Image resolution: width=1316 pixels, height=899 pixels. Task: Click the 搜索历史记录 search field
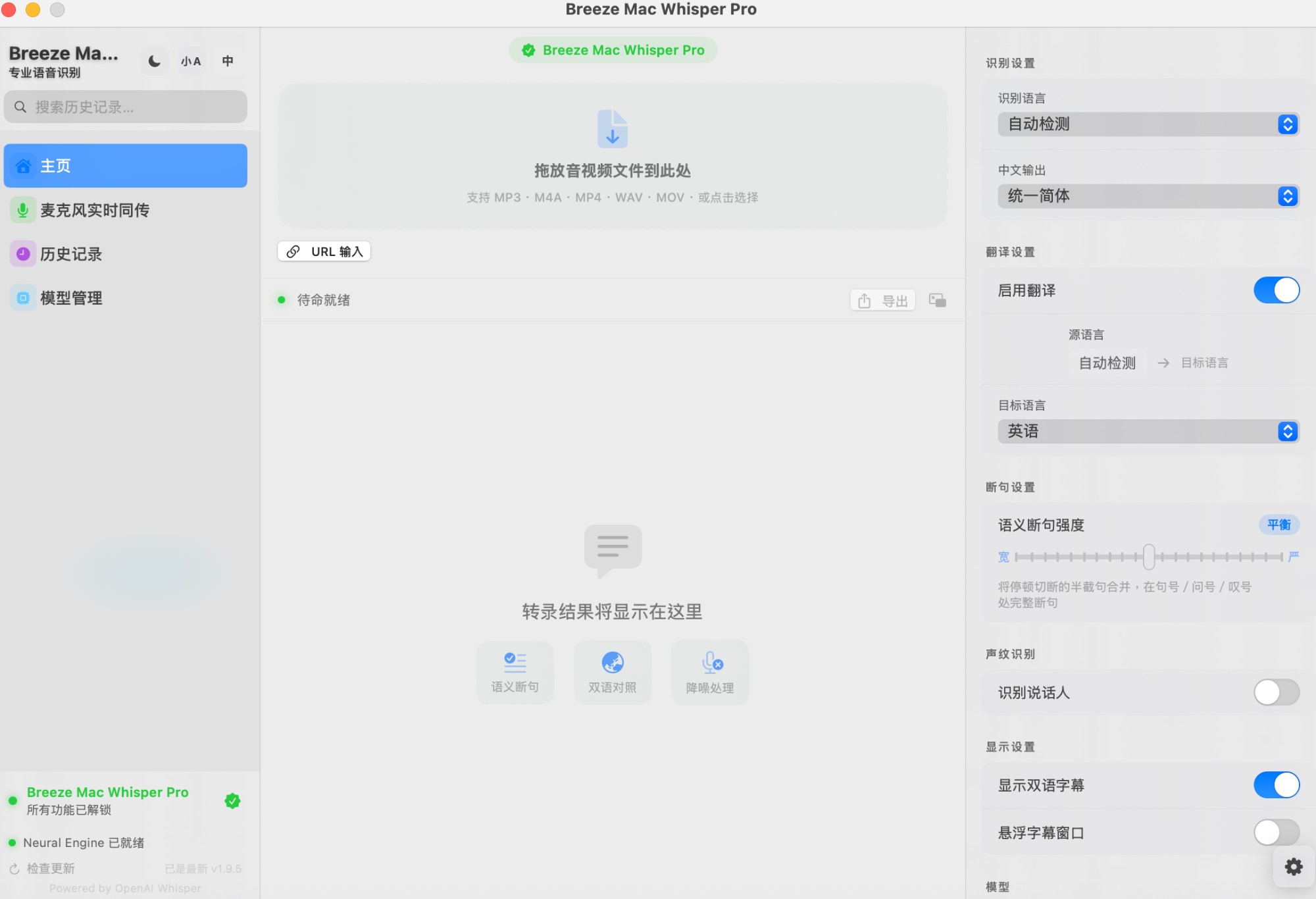126,107
